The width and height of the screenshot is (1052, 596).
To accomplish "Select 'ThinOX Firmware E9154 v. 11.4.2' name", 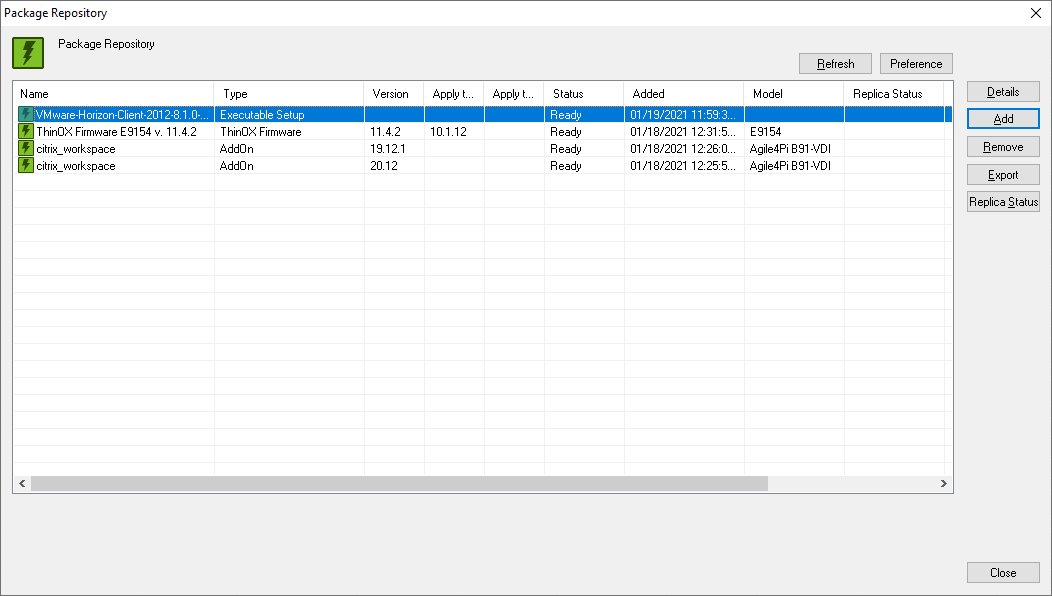I will point(117,132).
